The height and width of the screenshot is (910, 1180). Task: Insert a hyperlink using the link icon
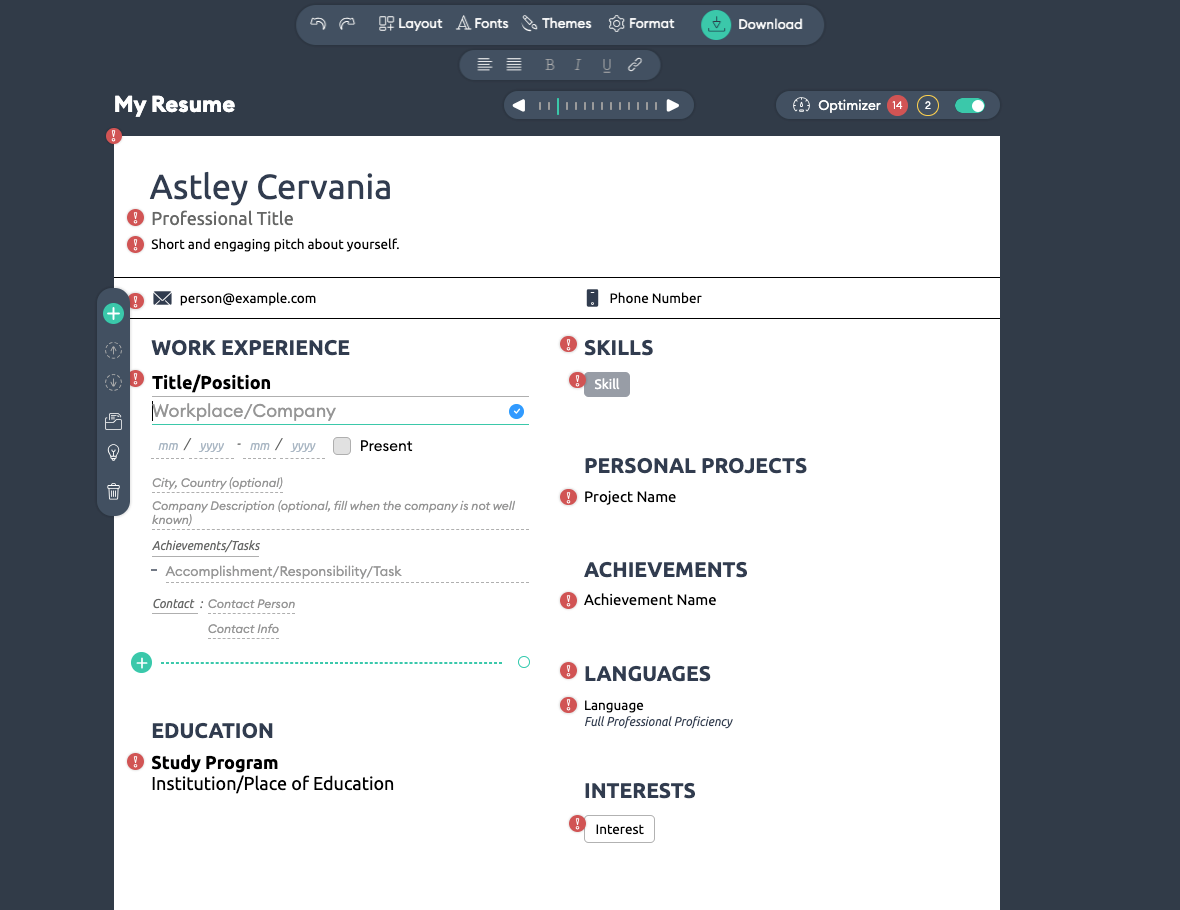[634, 64]
